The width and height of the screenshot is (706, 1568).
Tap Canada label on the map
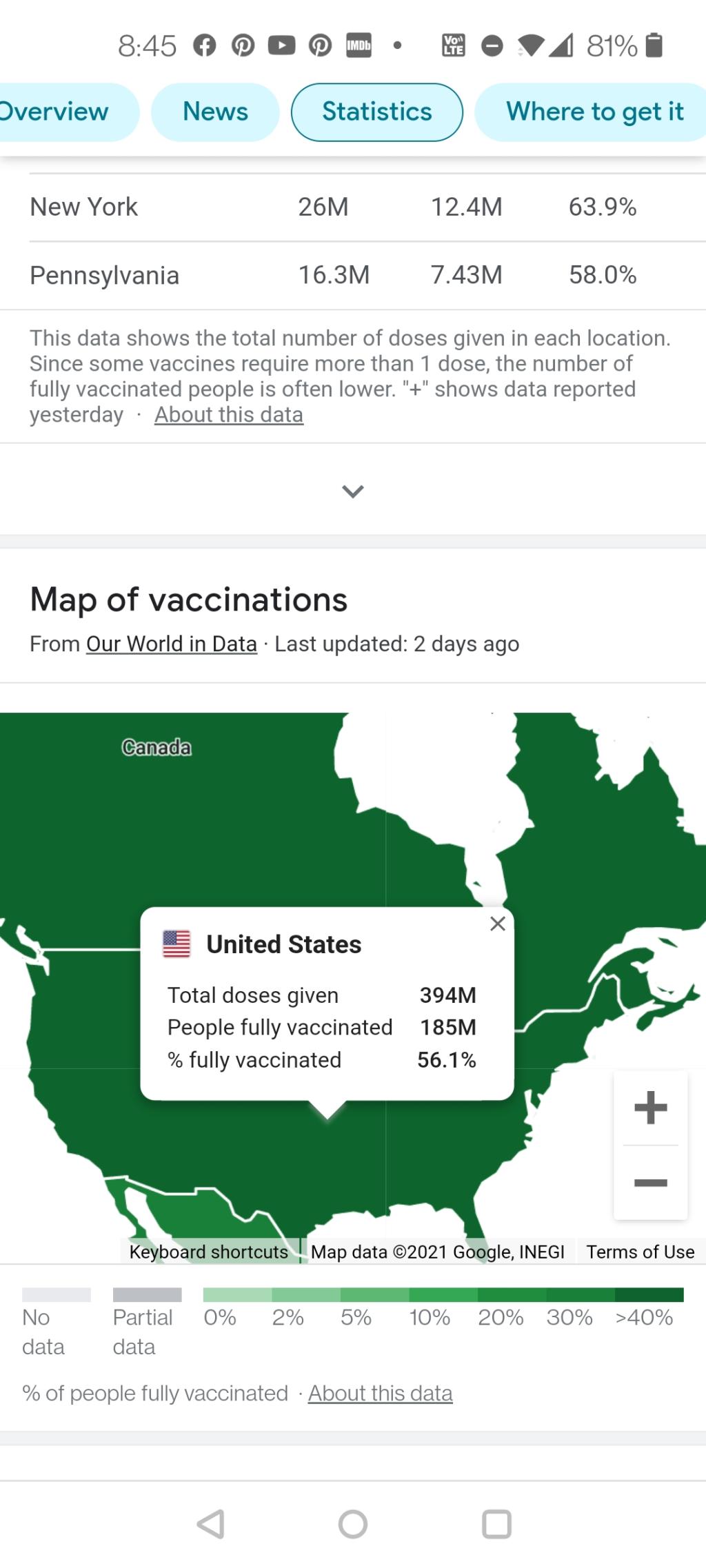(x=157, y=747)
